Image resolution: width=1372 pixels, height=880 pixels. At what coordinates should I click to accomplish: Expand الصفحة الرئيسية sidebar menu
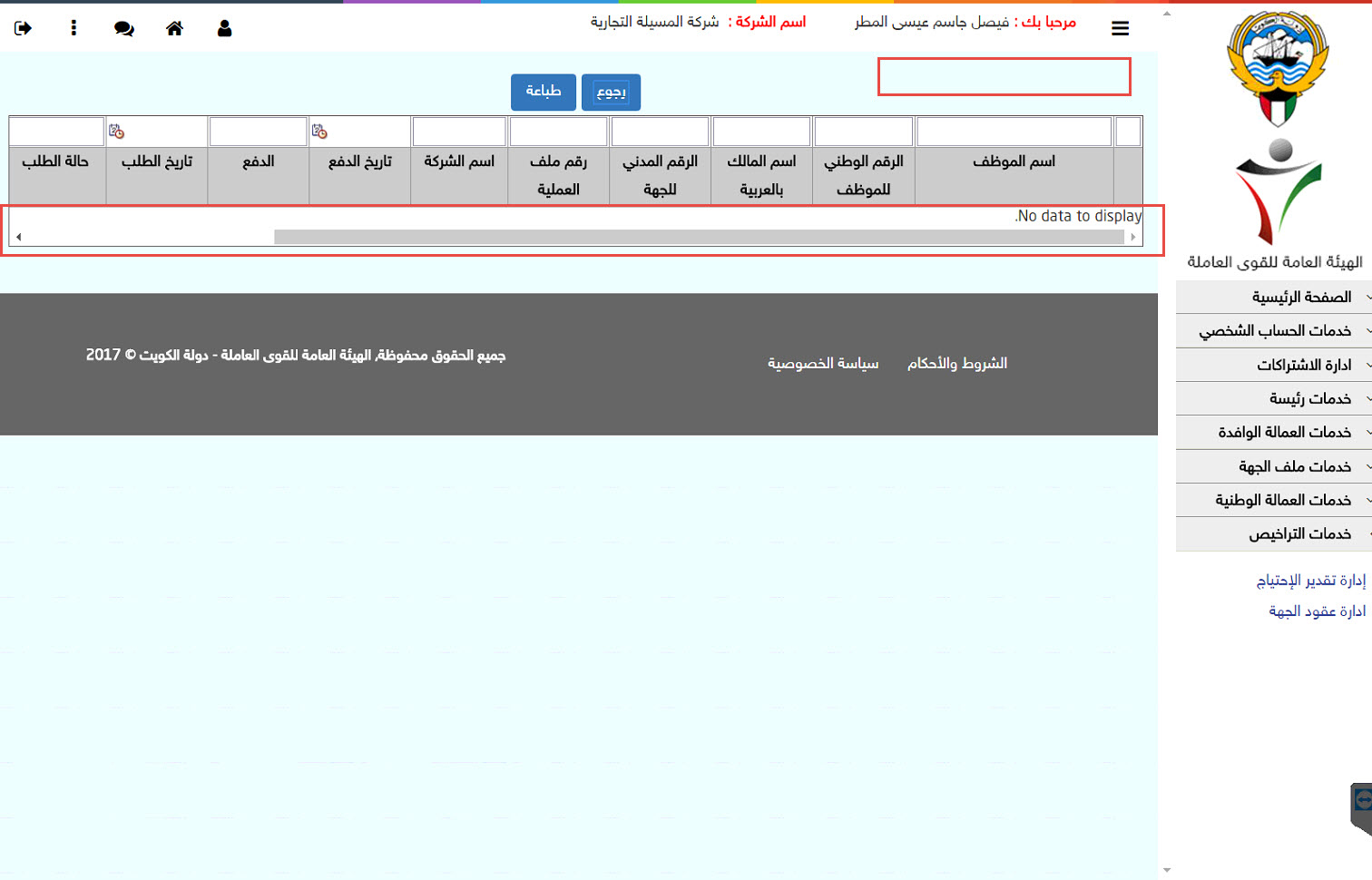(1274, 297)
